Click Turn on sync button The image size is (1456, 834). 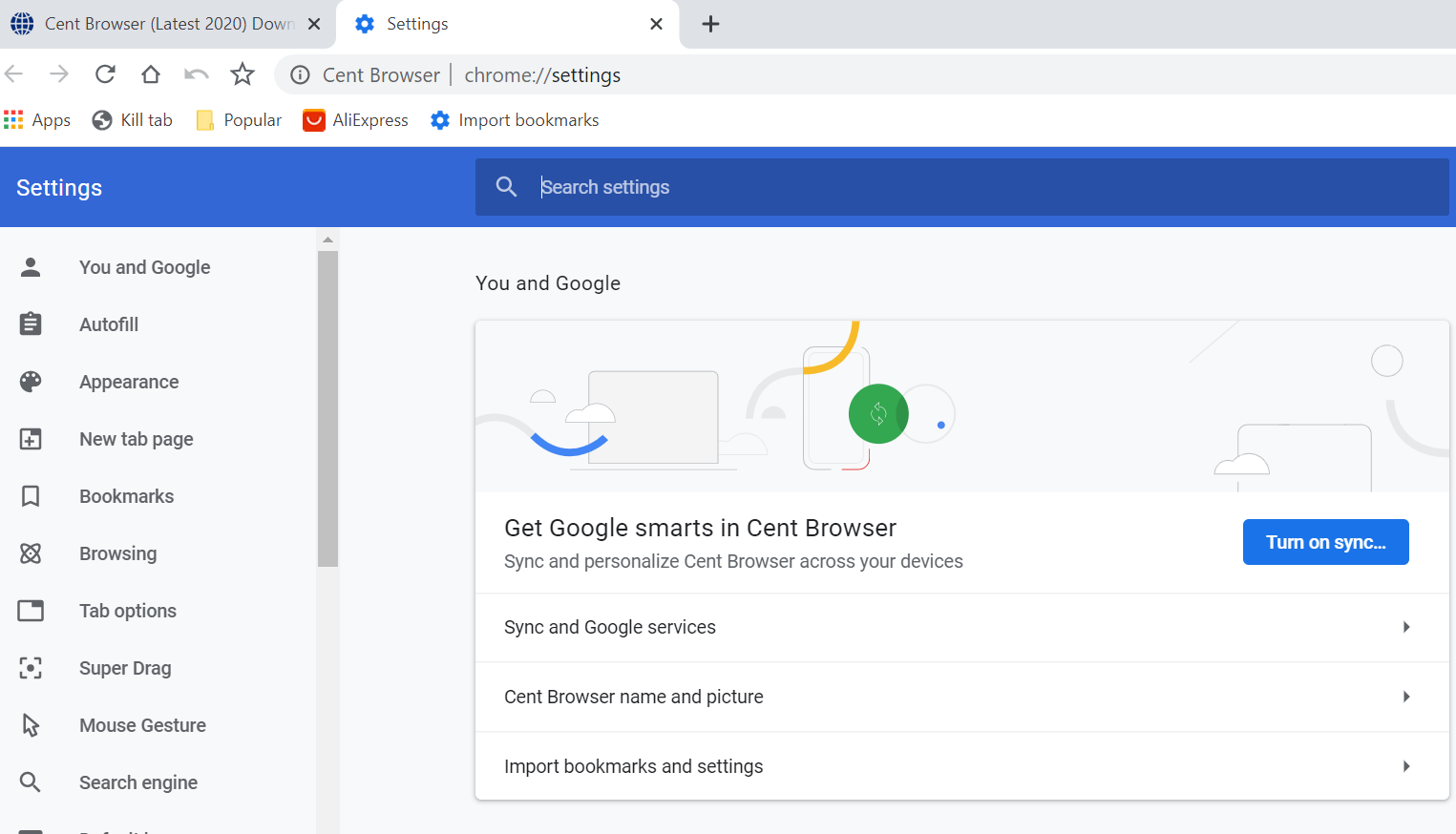click(1325, 542)
